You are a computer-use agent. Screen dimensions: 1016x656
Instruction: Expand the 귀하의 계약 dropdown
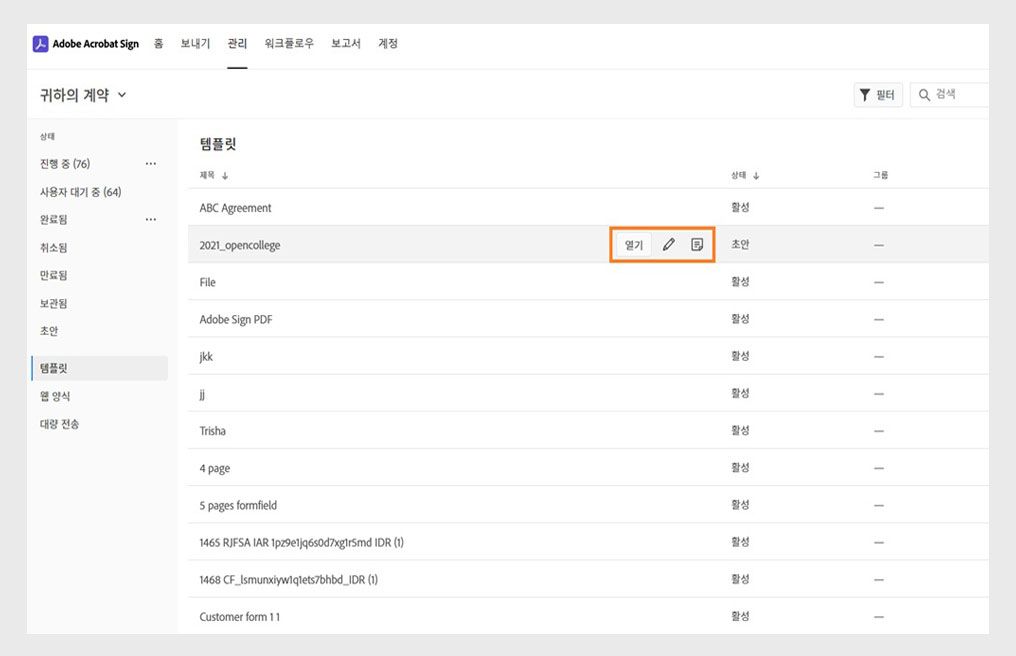pyautogui.click(x=123, y=93)
